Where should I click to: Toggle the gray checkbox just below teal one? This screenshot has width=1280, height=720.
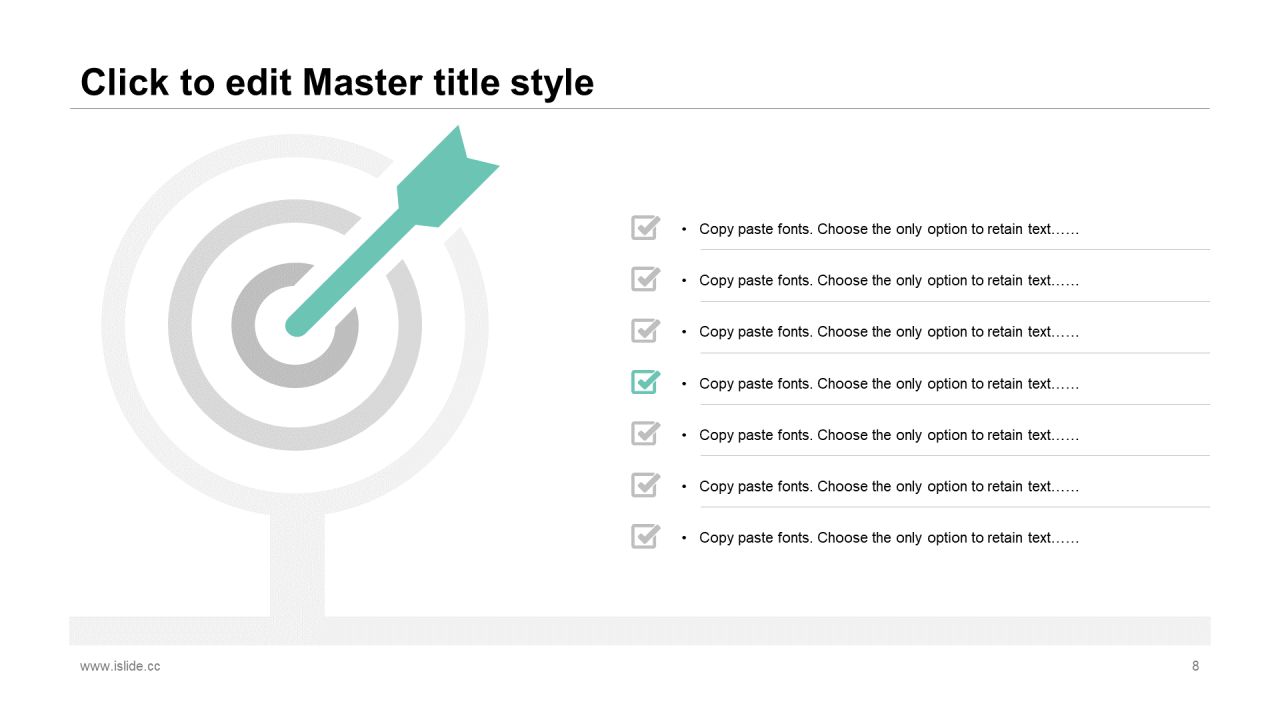[646, 433]
